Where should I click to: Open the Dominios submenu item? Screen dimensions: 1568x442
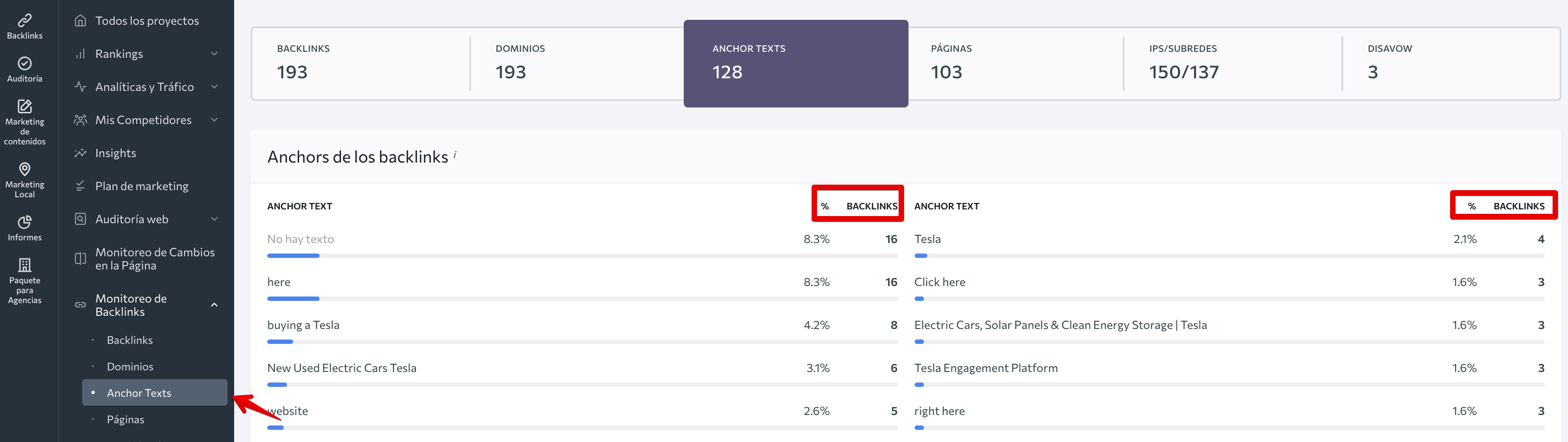coord(129,366)
